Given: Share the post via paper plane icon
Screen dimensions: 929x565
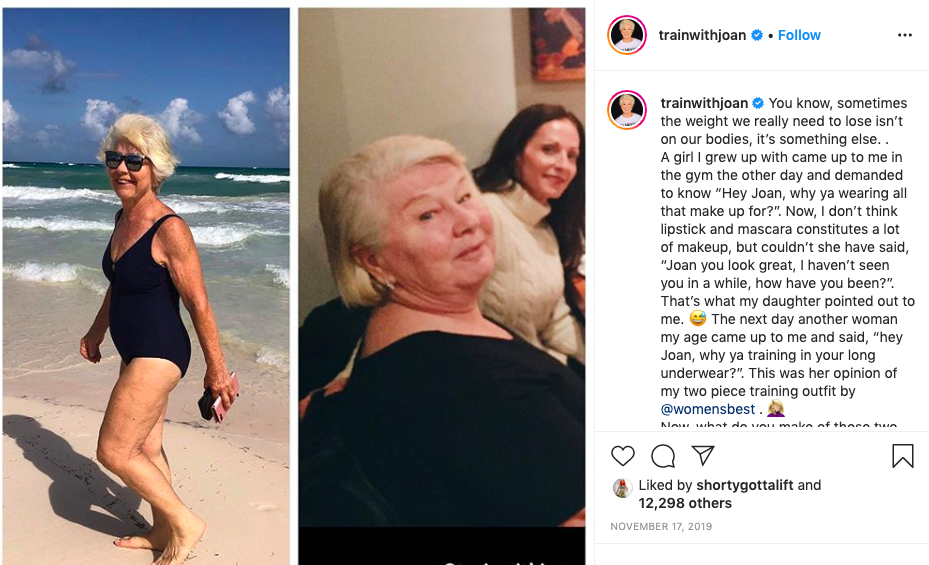Looking at the screenshot, I should (x=703, y=456).
